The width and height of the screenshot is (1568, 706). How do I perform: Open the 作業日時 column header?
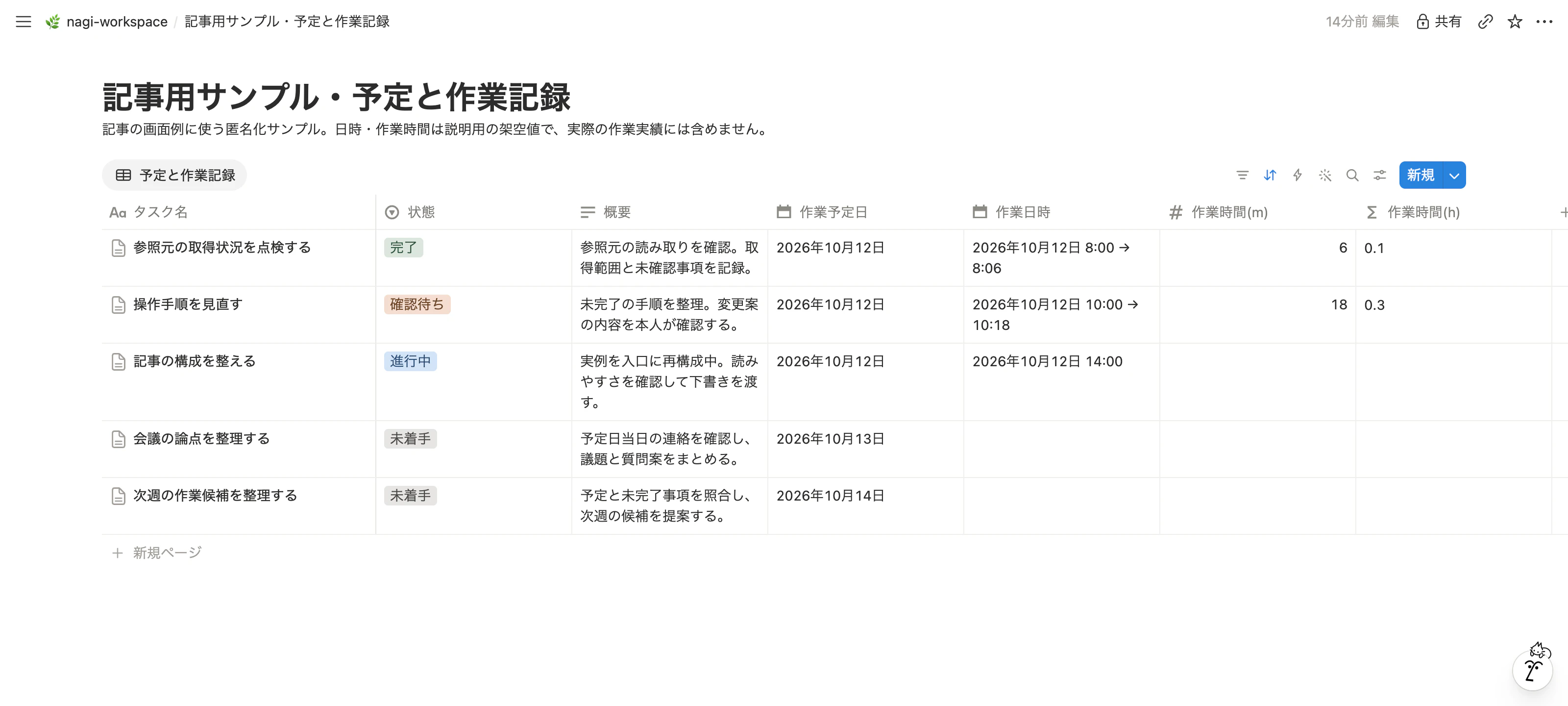[1061, 213]
